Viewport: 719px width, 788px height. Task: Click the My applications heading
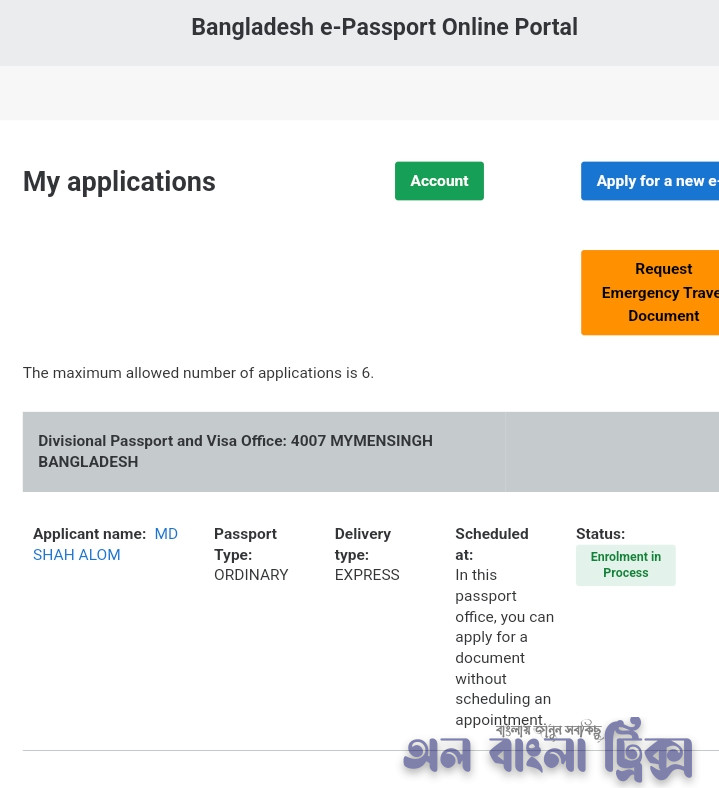tap(119, 181)
